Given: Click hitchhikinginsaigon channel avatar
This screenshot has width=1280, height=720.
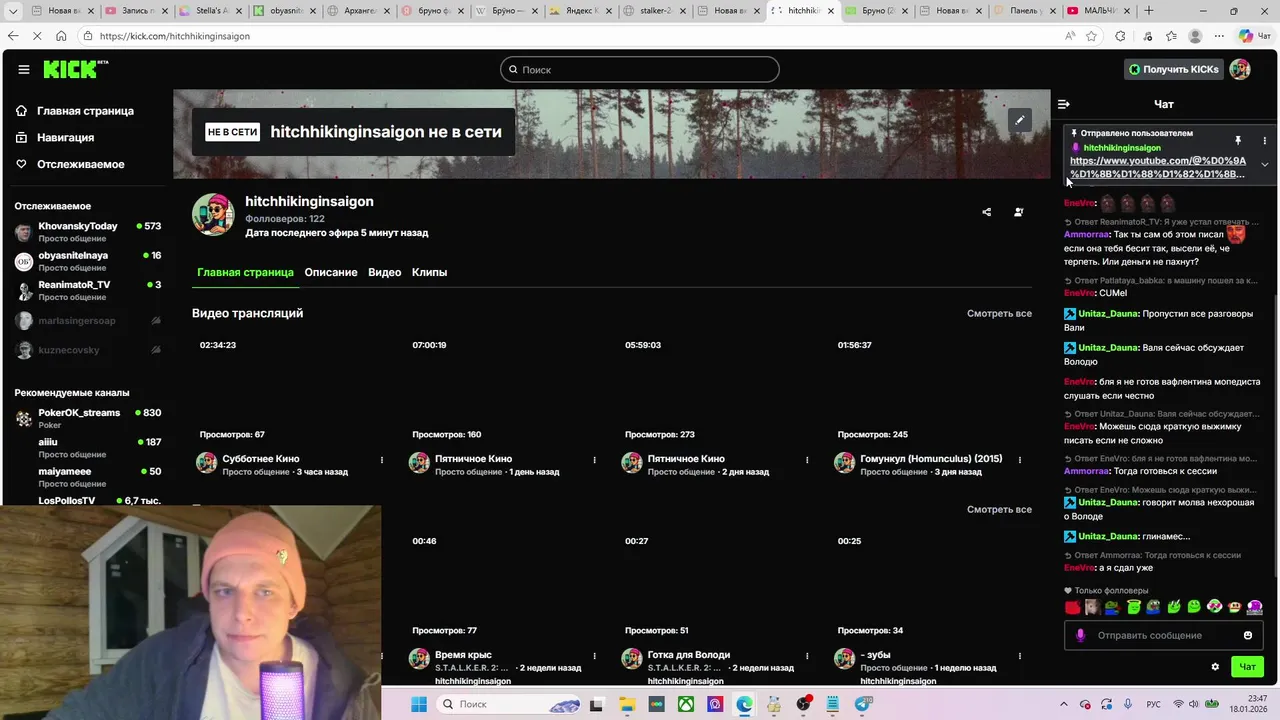Looking at the screenshot, I should pyautogui.click(x=213, y=214).
